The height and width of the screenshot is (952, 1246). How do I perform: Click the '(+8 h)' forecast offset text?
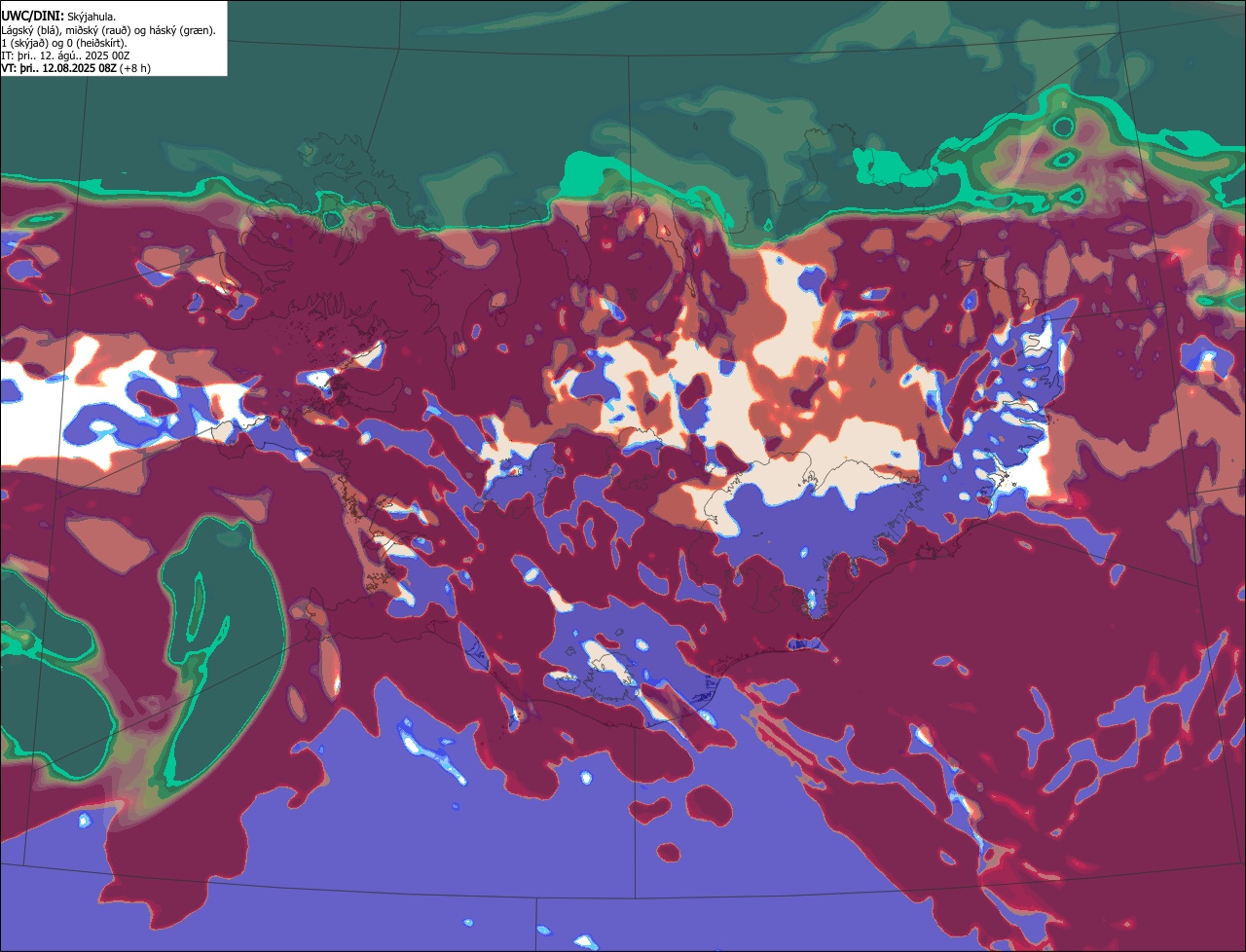click(135, 69)
